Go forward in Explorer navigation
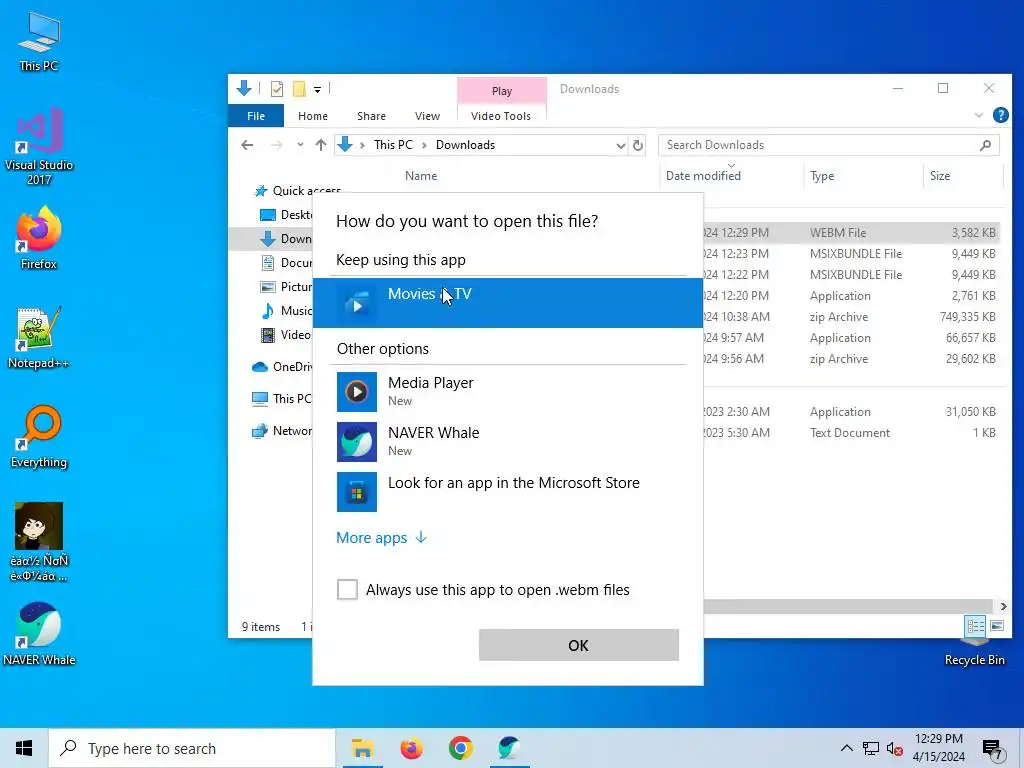 tap(277, 145)
